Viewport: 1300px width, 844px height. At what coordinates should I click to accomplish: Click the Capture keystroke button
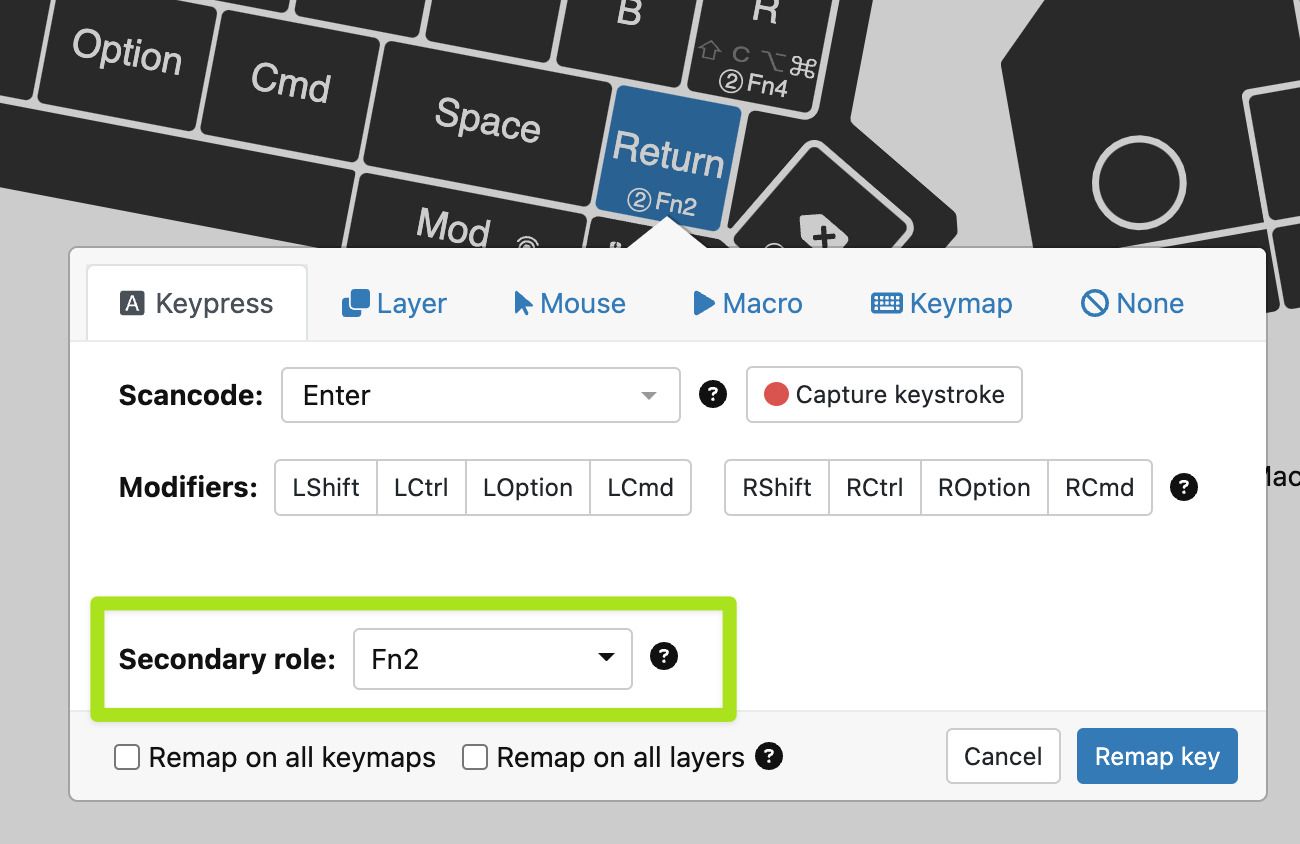(884, 395)
